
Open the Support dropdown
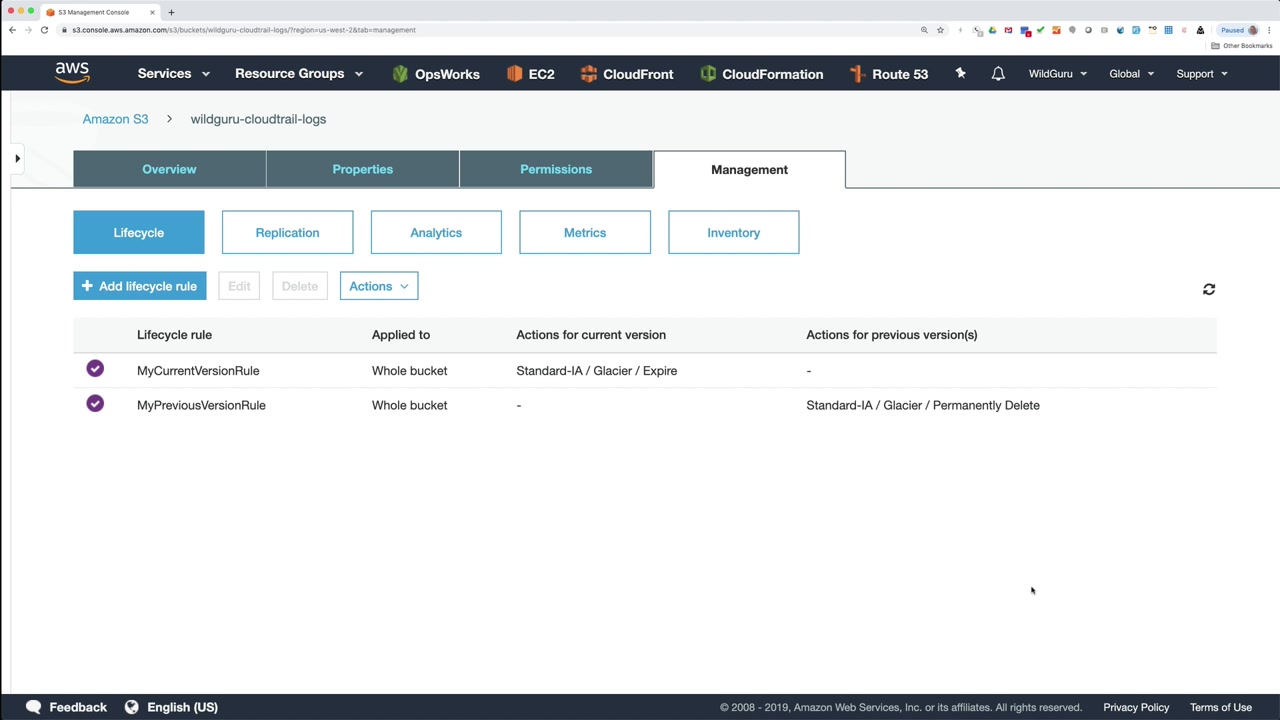pyautogui.click(x=1202, y=74)
